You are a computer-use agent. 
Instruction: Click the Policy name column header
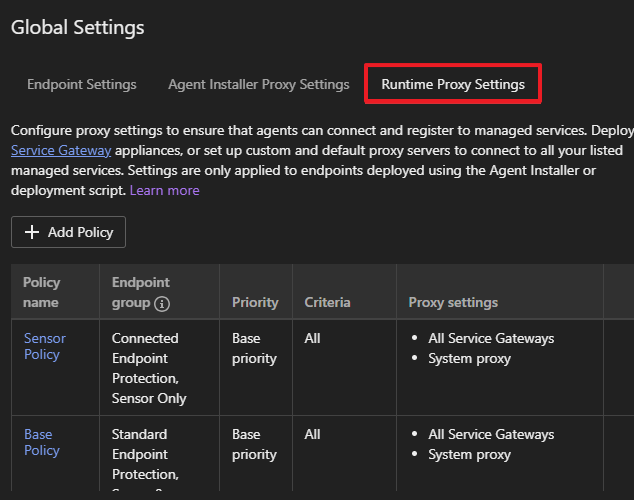pos(41,292)
